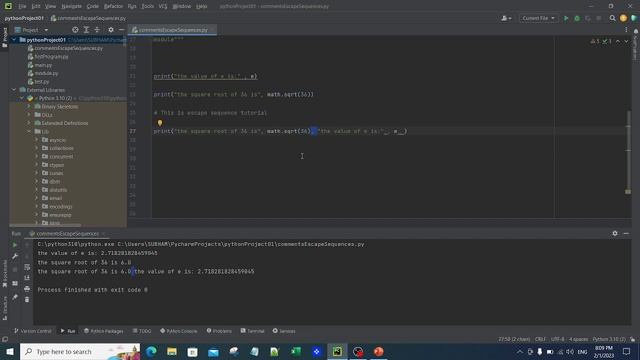Open editor tabs more options menu

click(626, 30)
